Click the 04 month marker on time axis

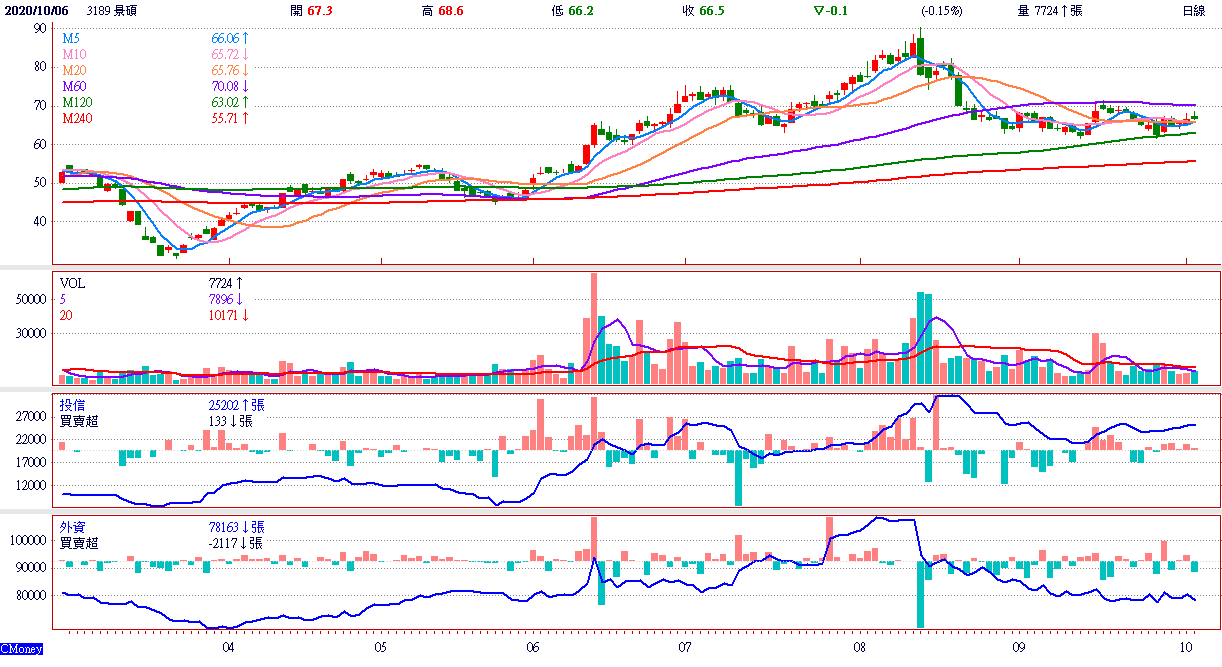pyautogui.click(x=228, y=647)
